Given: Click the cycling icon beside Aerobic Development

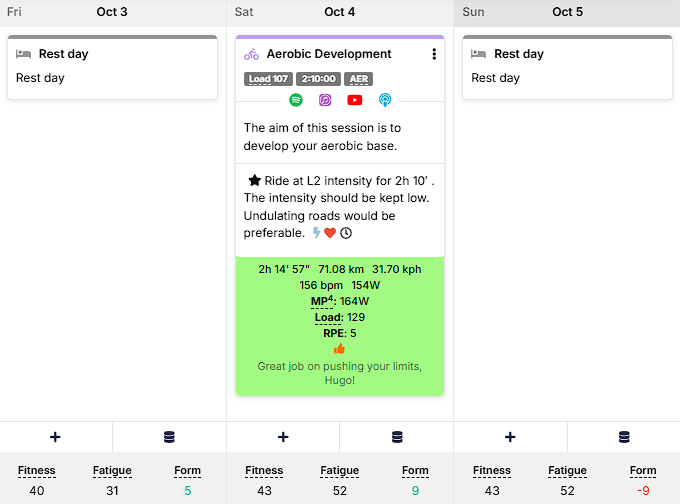Looking at the screenshot, I should [251, 54].
